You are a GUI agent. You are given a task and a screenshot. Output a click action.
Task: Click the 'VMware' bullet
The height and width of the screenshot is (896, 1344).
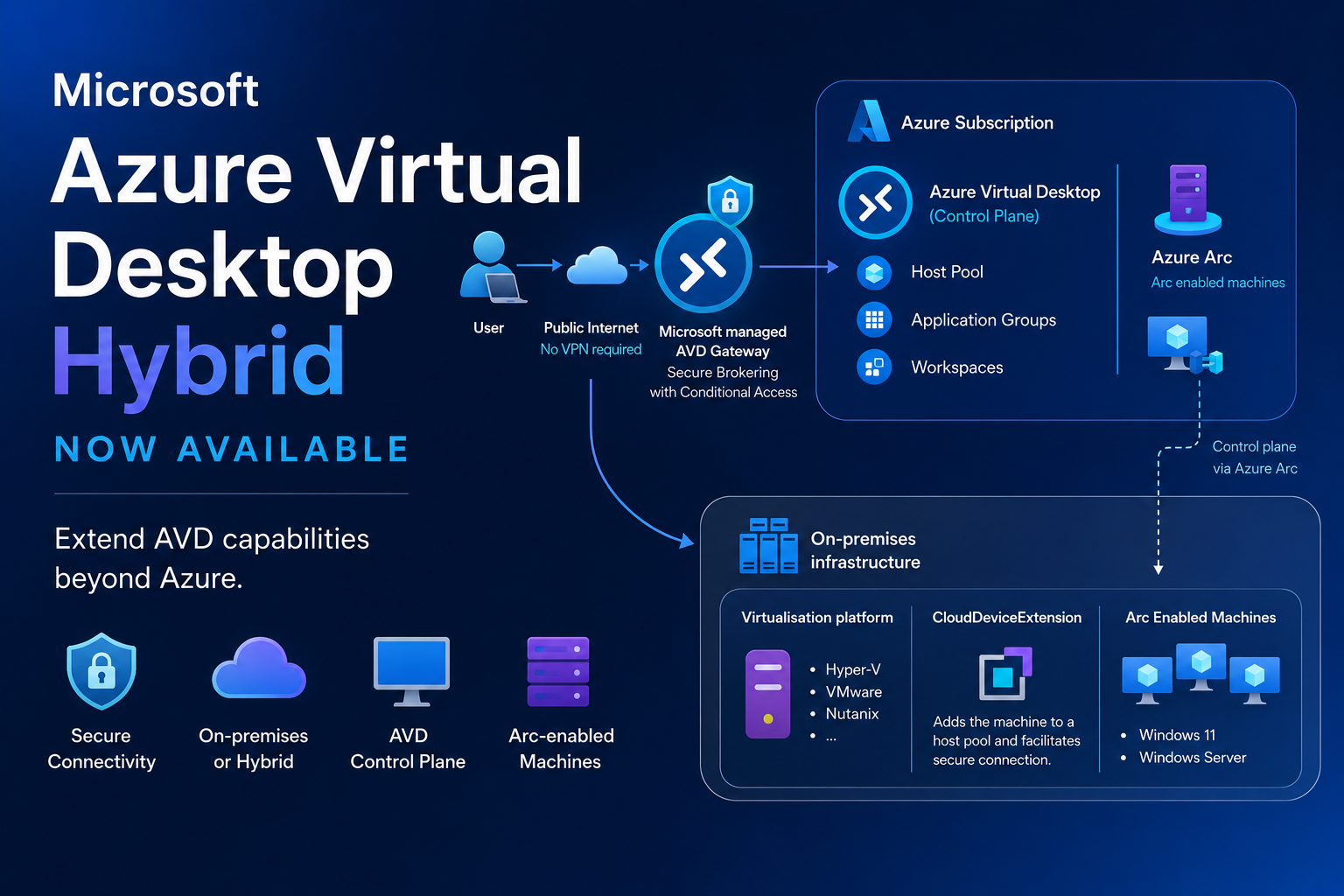tap(854, 692)
